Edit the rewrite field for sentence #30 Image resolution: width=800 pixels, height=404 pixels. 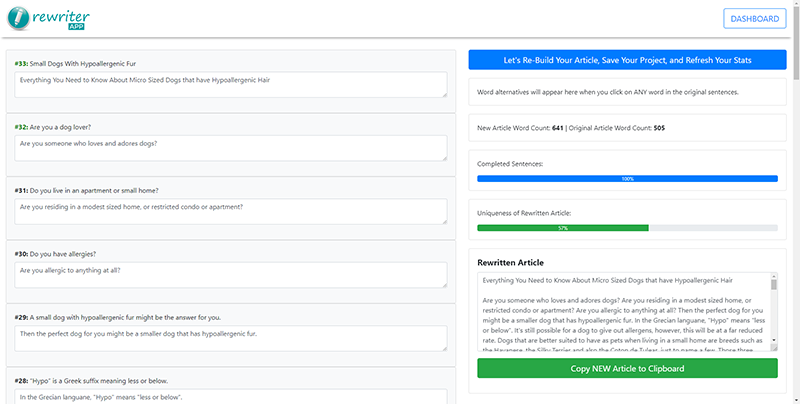(x=231, y=275)
